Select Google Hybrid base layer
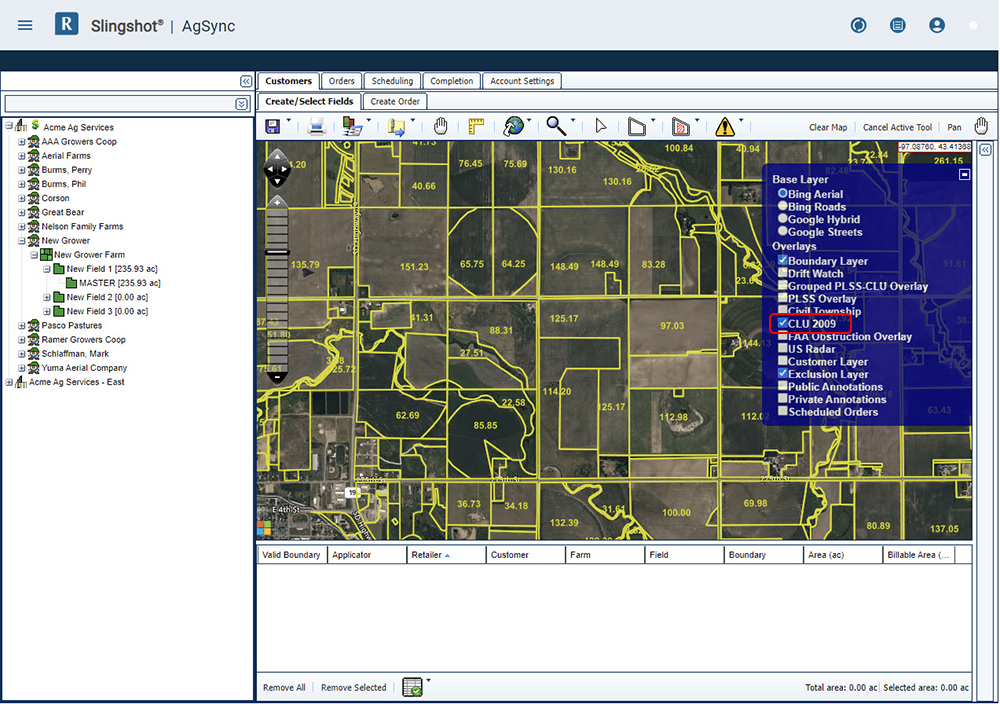Viewport: 1000px width, 704px height. click(x=782, y=218)
